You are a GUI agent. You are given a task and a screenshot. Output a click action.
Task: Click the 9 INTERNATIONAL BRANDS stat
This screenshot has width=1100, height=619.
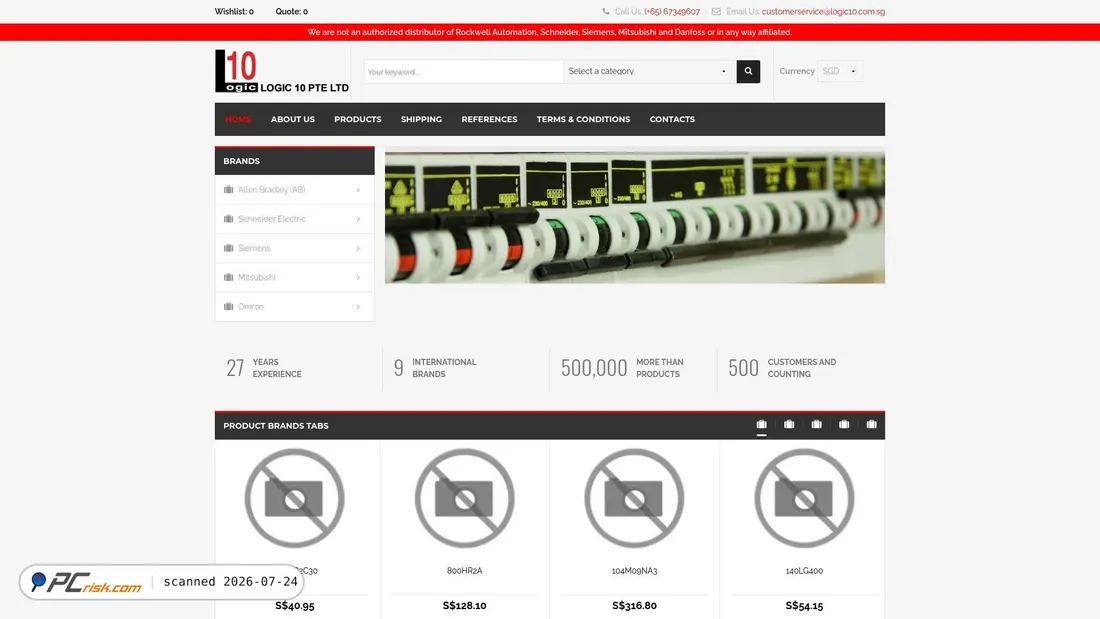pyautogui.click(x=435, y=368)
